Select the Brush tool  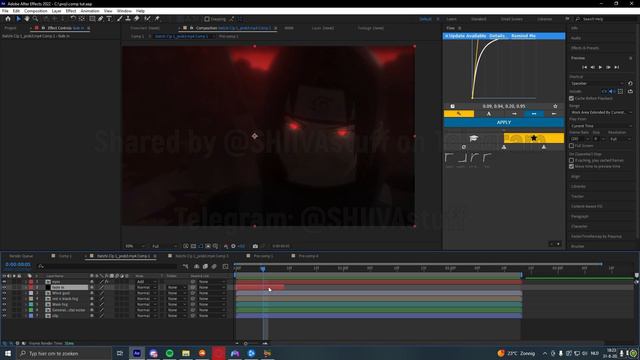[x=120, y=19]
